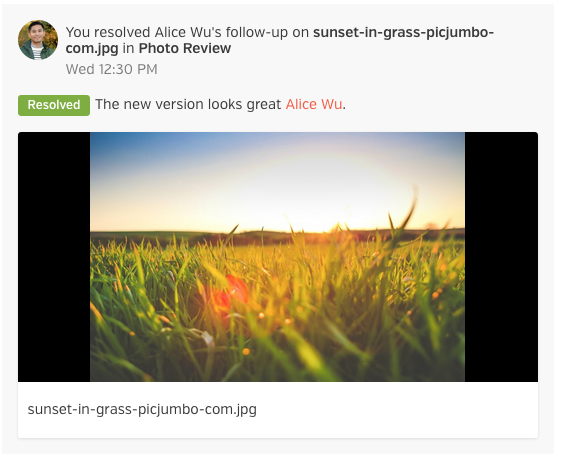Click the white attachment card footer area
This screenshot has width=562, height=457.
click(278, 410)
